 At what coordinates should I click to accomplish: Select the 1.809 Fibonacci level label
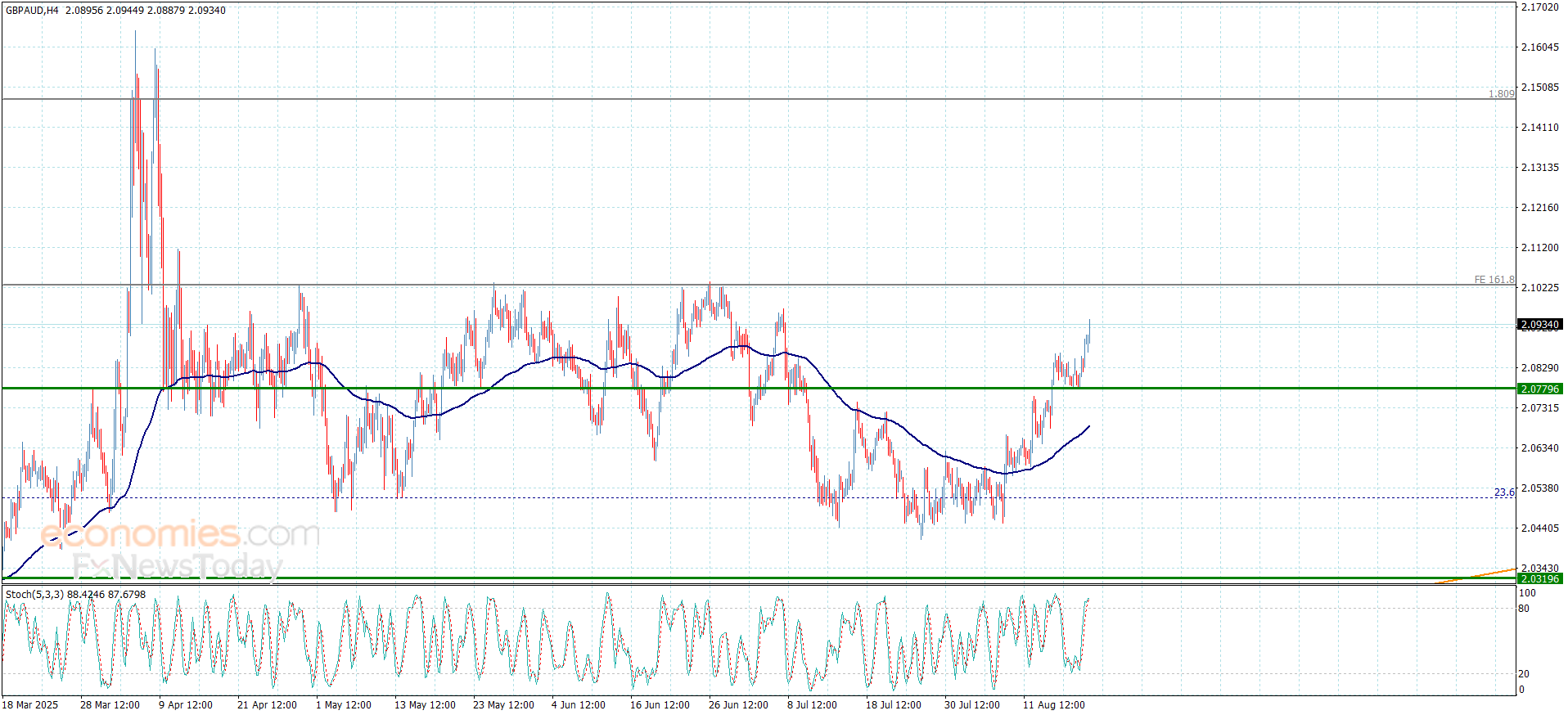pos(1502,94)
